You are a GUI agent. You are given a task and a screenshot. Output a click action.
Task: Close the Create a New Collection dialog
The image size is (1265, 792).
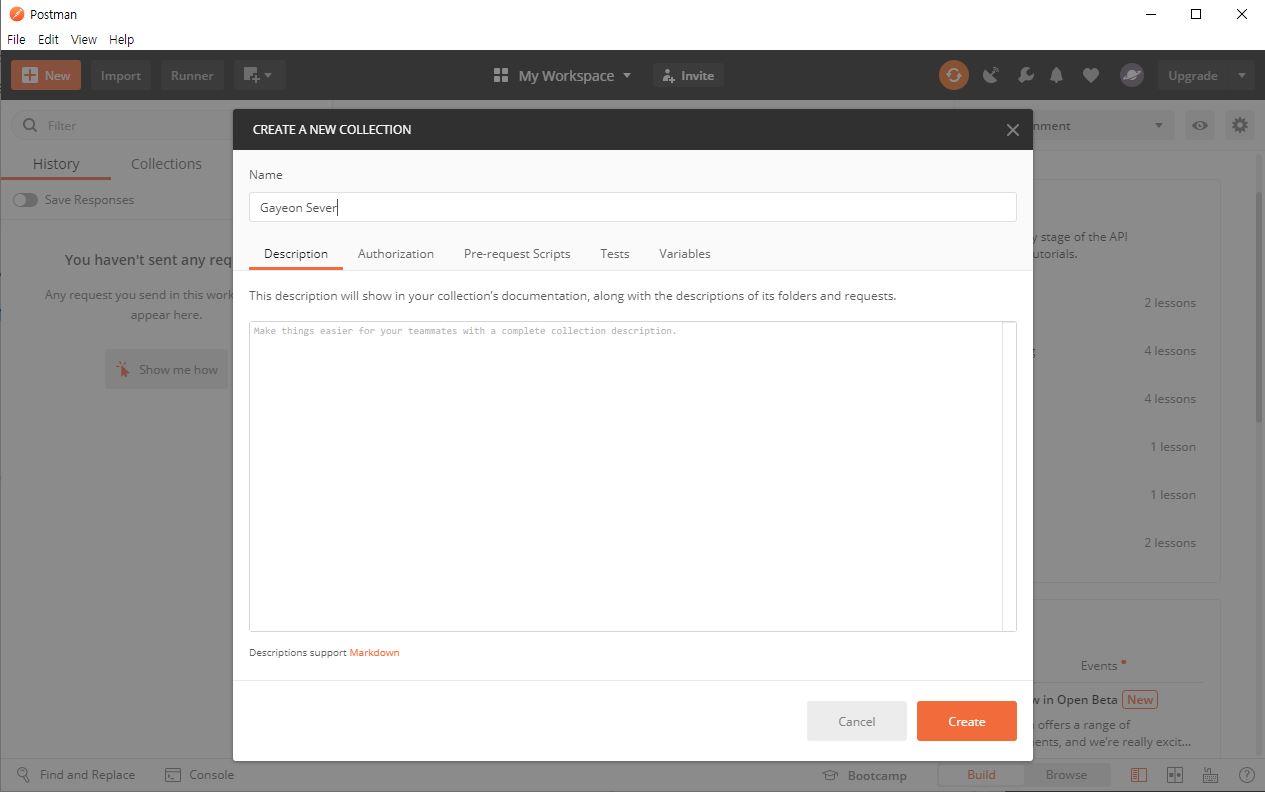(x=1012, y=130)
